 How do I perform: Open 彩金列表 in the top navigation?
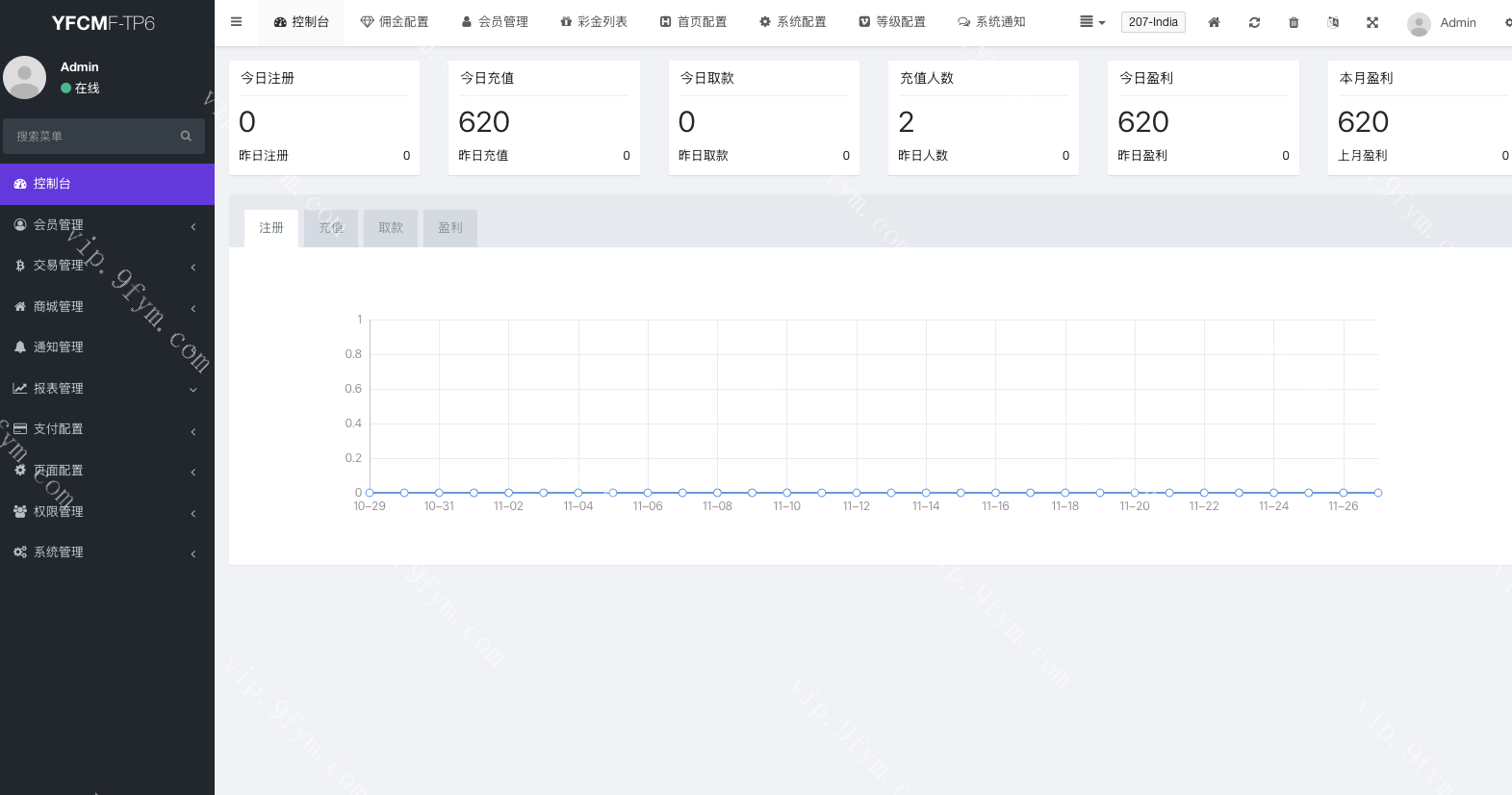click(594, 22)
